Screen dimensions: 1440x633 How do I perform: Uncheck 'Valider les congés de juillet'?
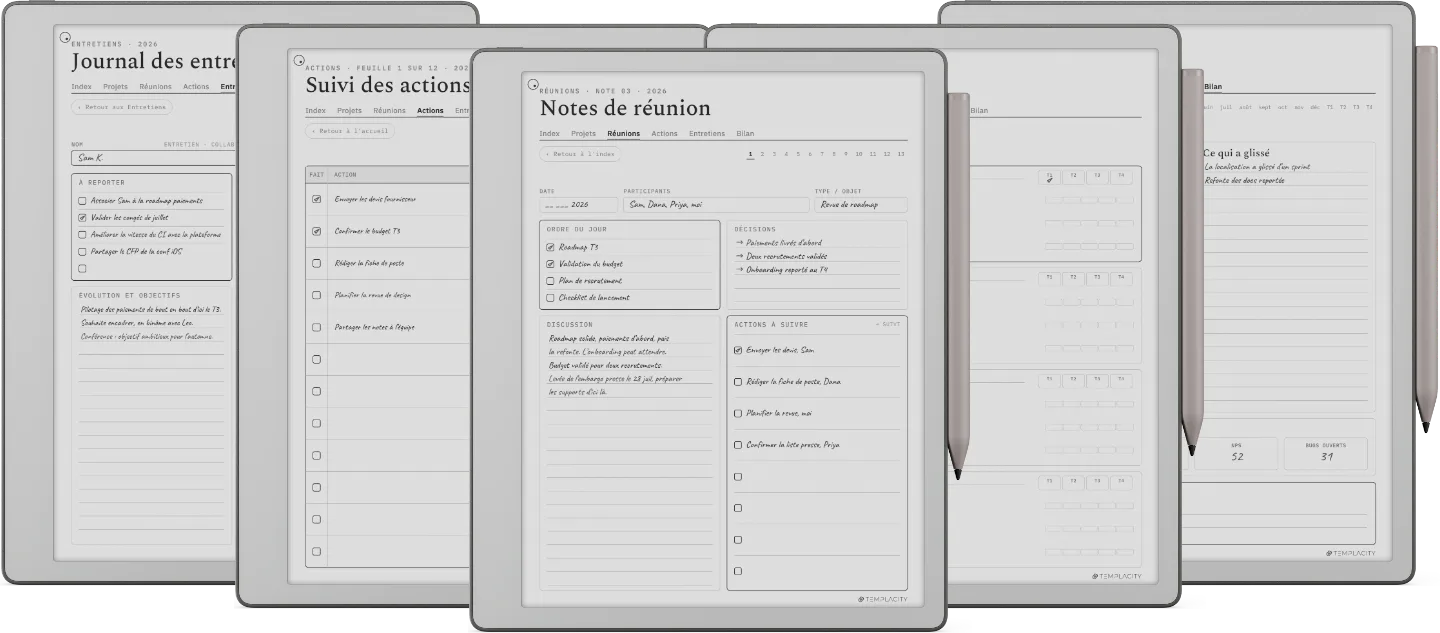tap(82, 217)
